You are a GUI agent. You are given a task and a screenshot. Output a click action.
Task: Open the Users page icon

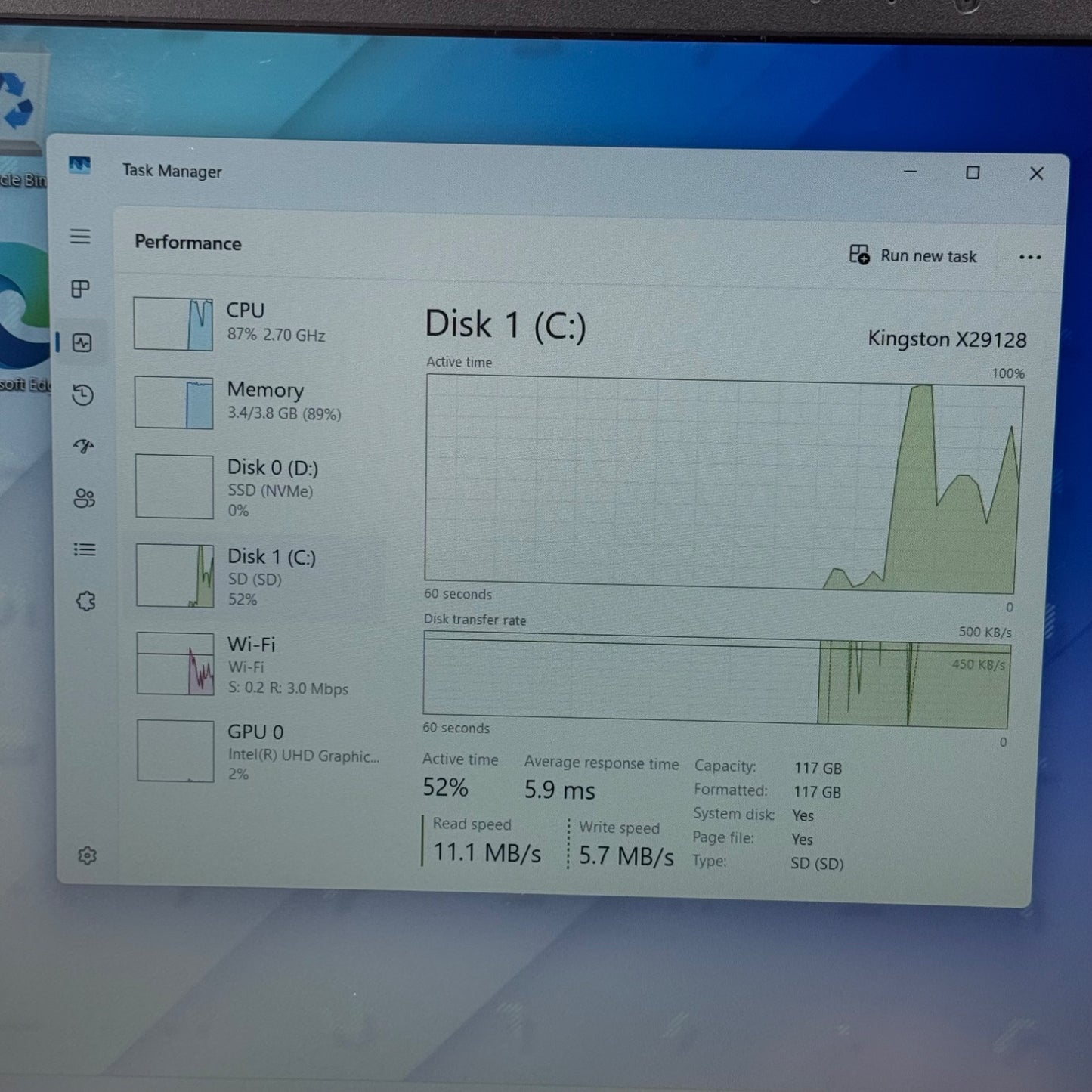[x=84, y=498]
